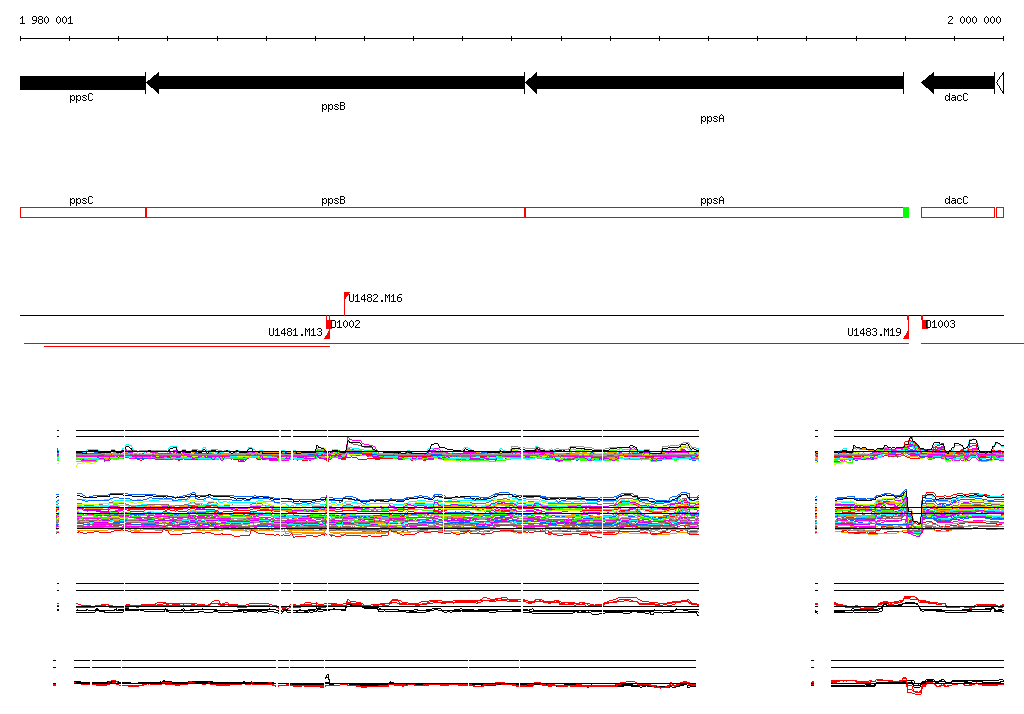Click the ppsB black gene arrow
Screen dimensions: 1024x714
point(335,83)
